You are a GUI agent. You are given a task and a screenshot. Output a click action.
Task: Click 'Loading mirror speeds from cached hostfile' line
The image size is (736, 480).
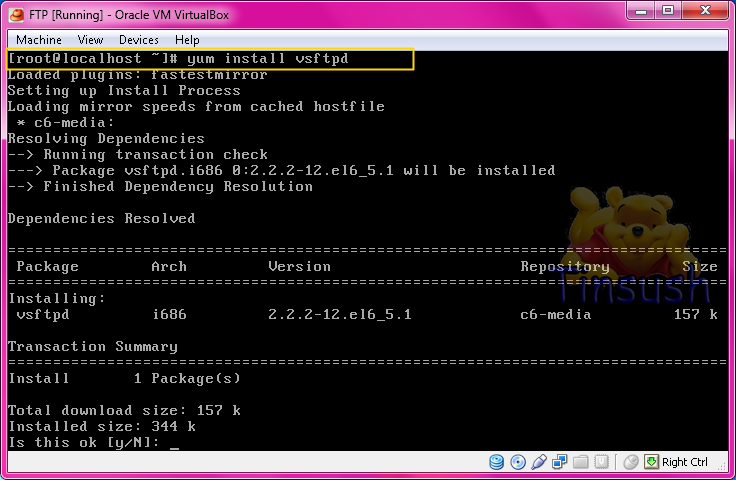(196, 107)
